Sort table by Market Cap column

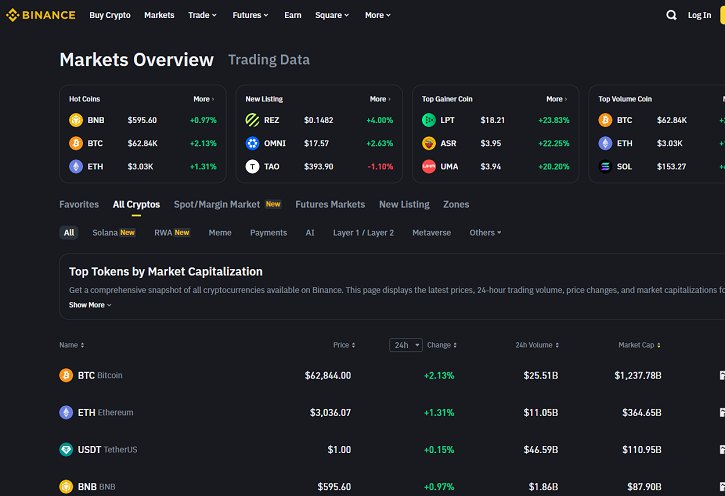point(639,345)
